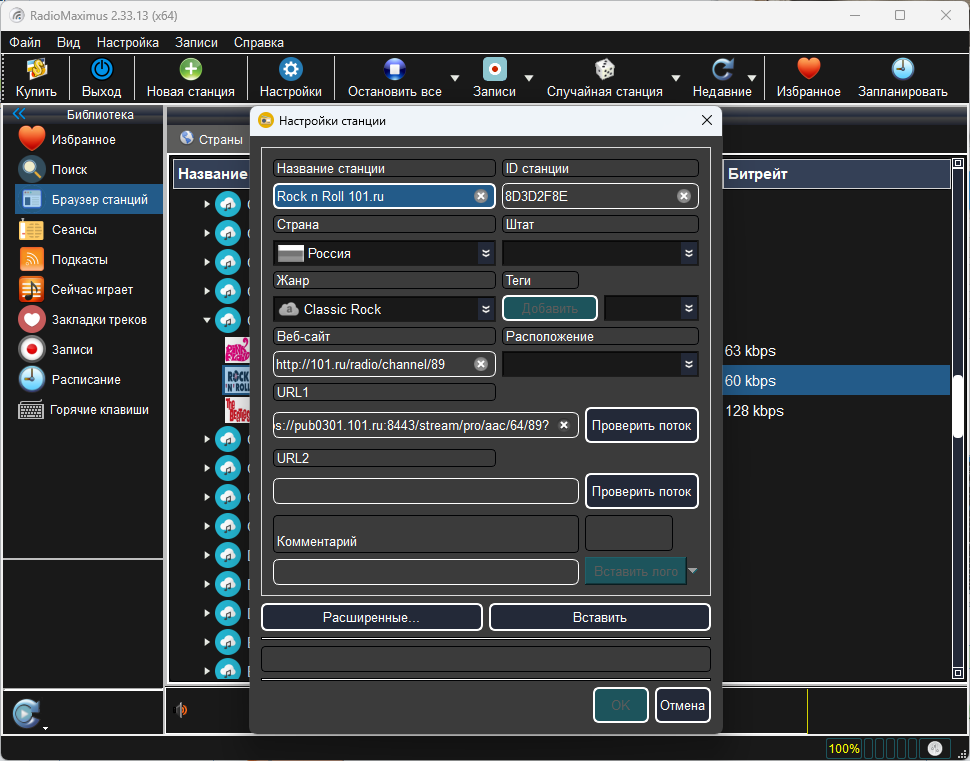Click the Битрейт column header
This screenshot has height=761, width=970.
(x=835, y=174)
